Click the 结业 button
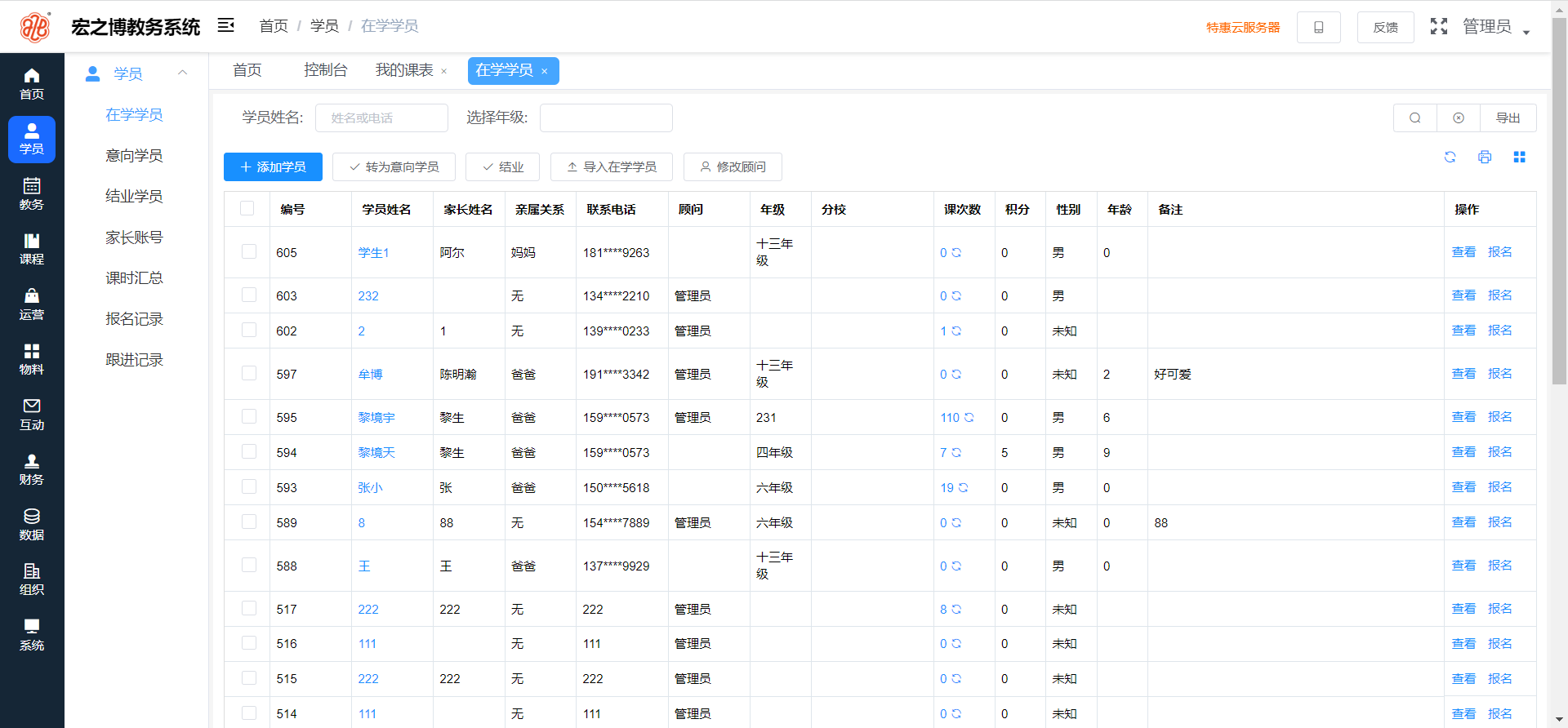The image size is (1568, 728). point(503,166)
